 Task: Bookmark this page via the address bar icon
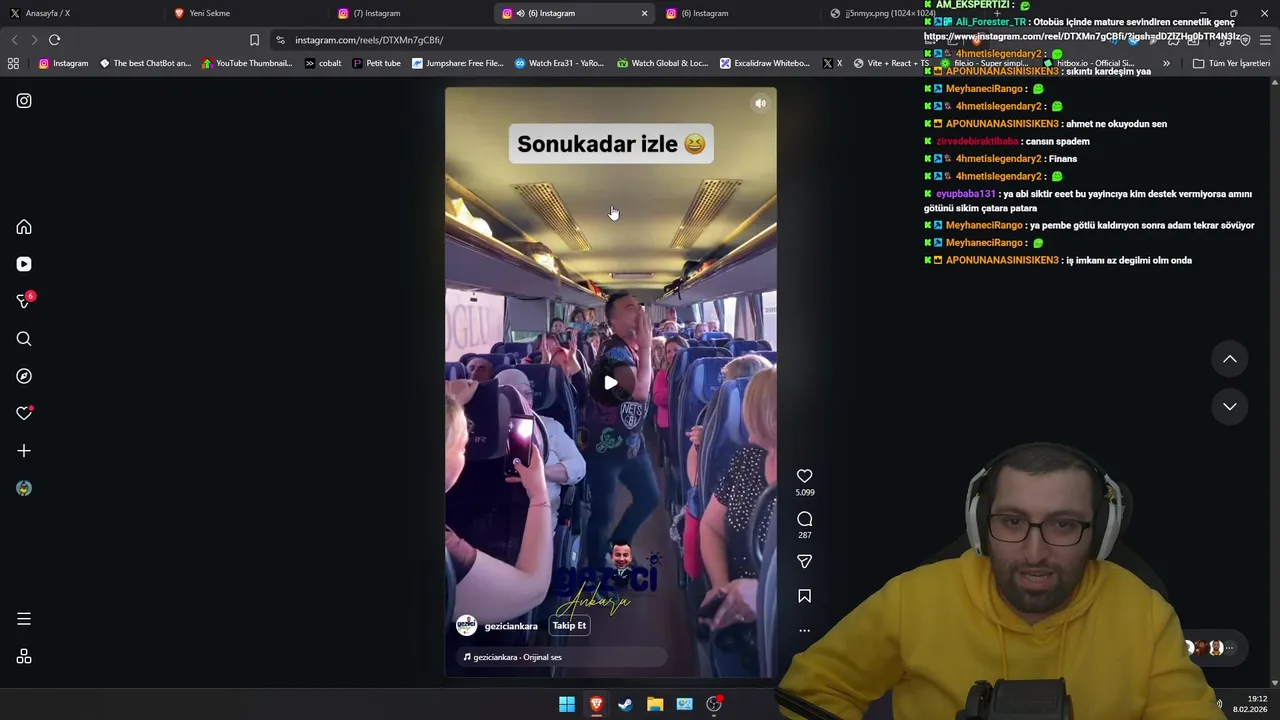254,40
